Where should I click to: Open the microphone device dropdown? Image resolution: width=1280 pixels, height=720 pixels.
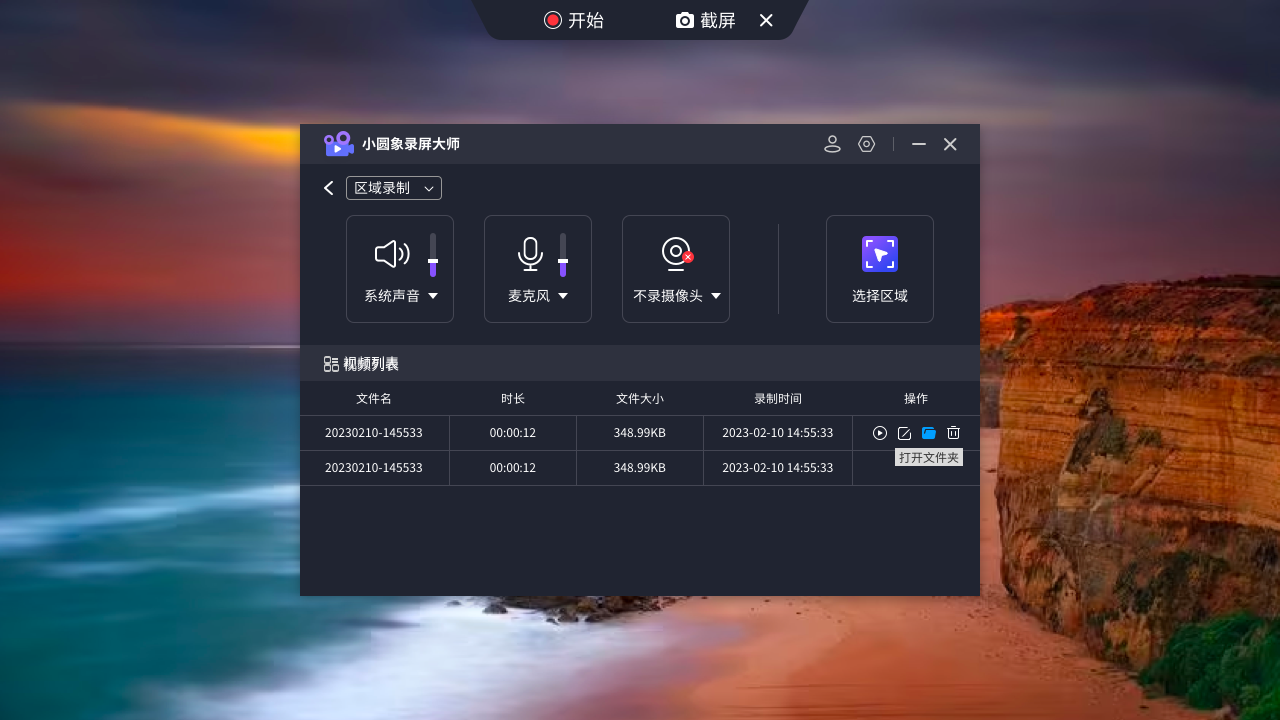[x=563, y=296]
